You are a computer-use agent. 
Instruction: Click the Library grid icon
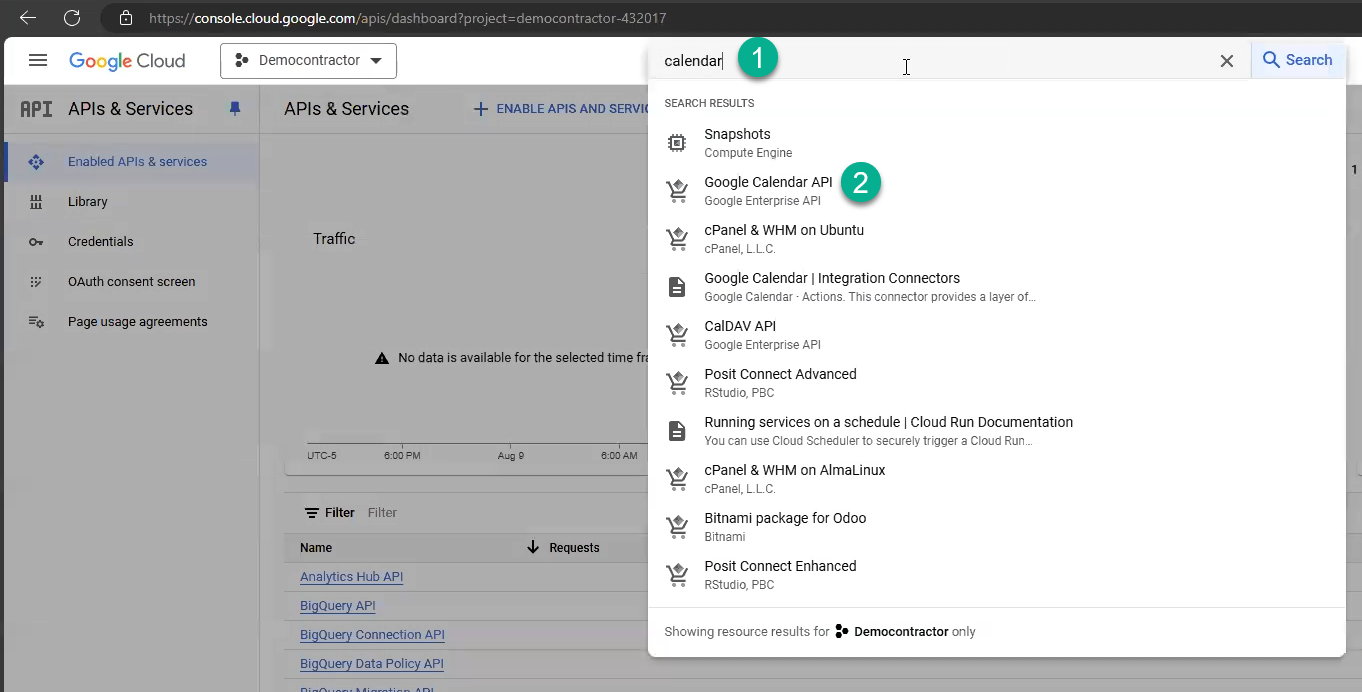(x=36, y=202)
